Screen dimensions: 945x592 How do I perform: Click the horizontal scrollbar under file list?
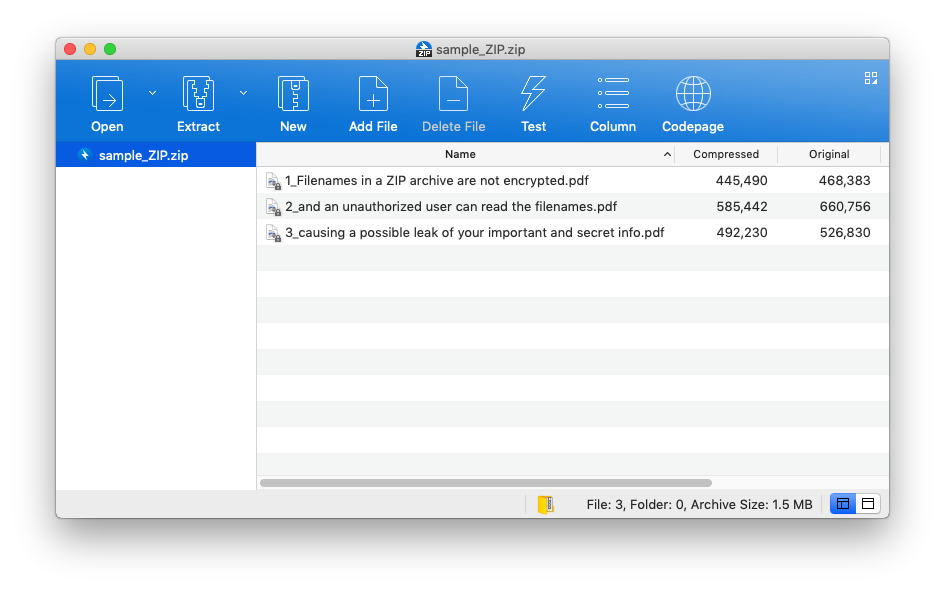coord(486,483)
